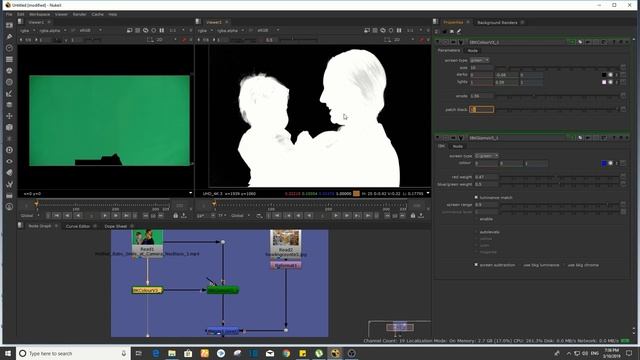Collapse the IBKGizmoV3 properties panel
Image resolution: width=640 pixels, height=360 pixels.
438,138
